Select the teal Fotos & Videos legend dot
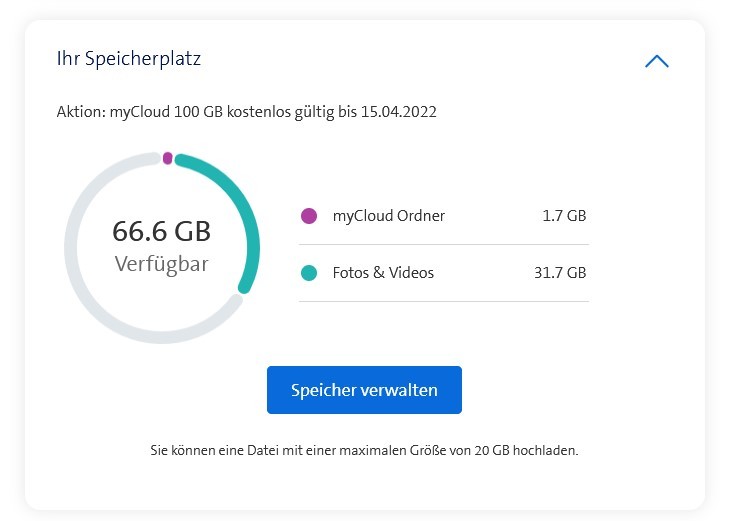Image resolution: width=752 pixels, height=521 pixels. (x=309, y=273)
